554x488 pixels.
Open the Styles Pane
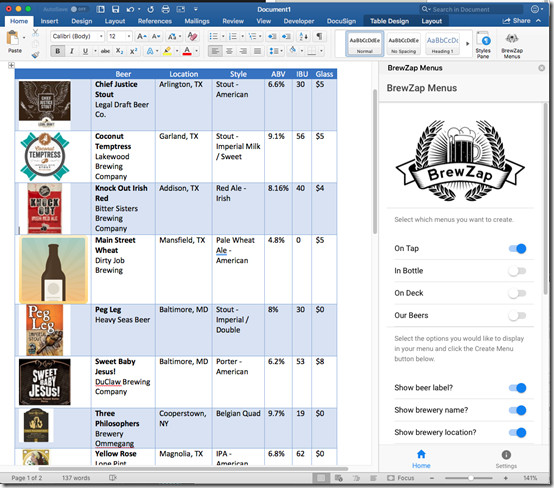pos(483,45)
